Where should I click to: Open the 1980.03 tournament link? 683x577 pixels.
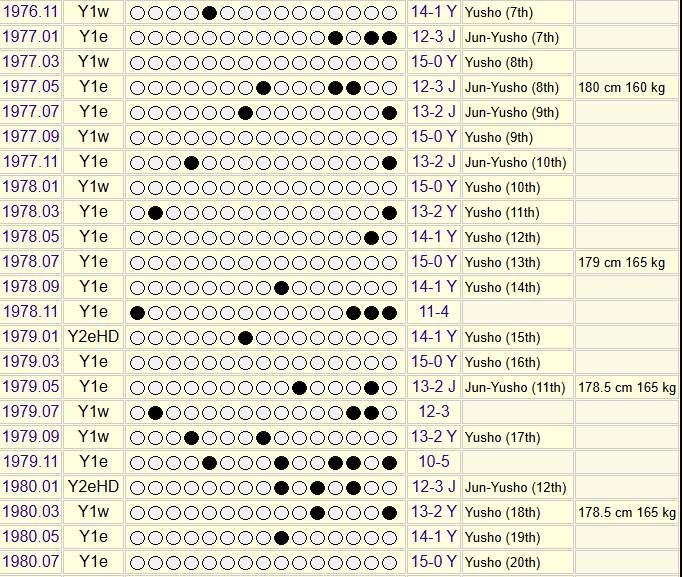[30, 512]
